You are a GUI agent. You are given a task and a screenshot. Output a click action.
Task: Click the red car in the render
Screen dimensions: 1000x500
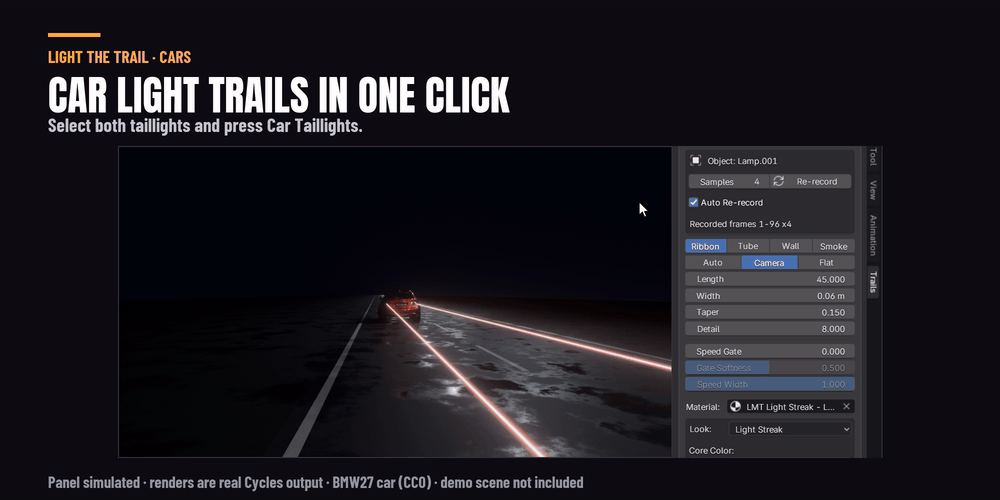(x=400, y=305)
